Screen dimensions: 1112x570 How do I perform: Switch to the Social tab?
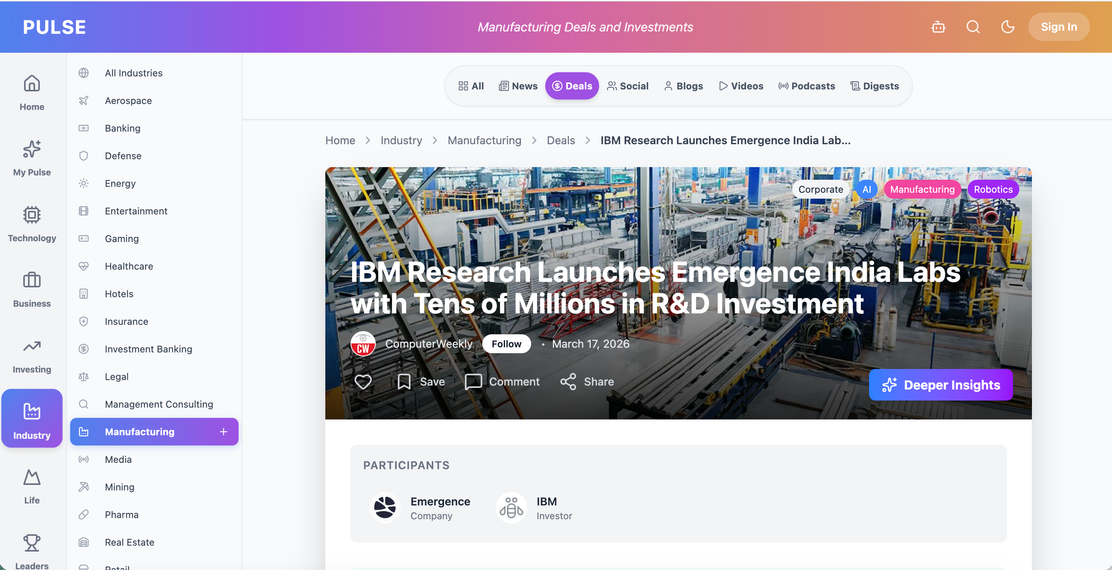(628, 86)
